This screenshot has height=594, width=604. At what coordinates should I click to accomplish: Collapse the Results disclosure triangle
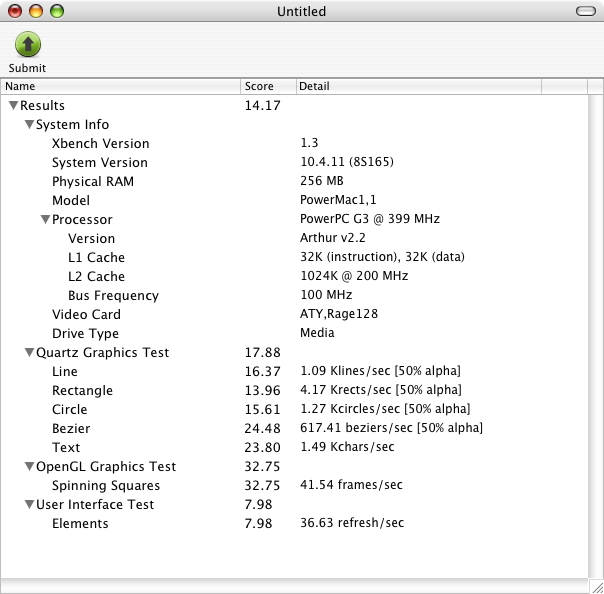pyautogui.click(x=13, y=105)
